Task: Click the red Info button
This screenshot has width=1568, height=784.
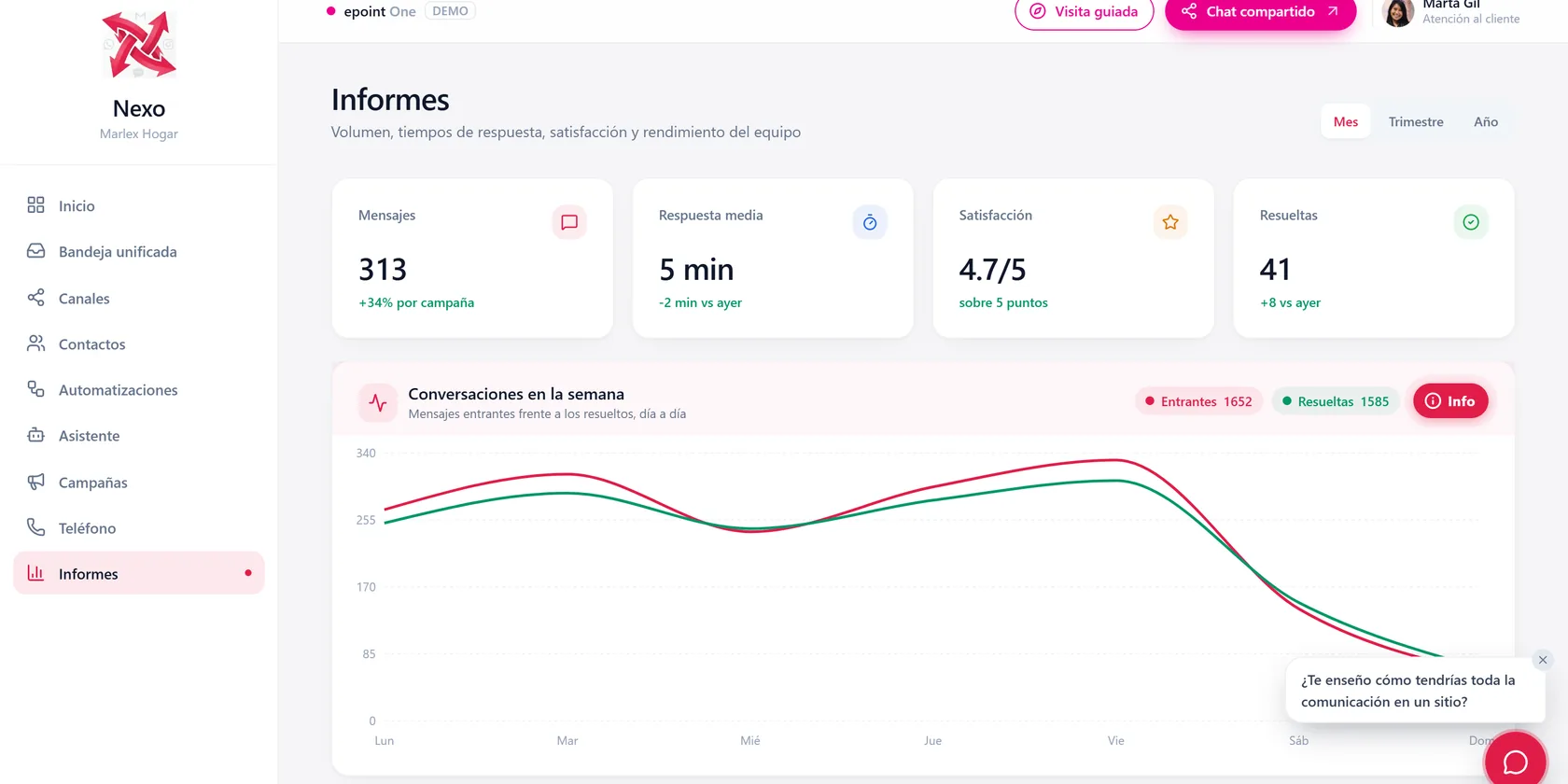Action: pyautogui.click(x=1450, y=401)
